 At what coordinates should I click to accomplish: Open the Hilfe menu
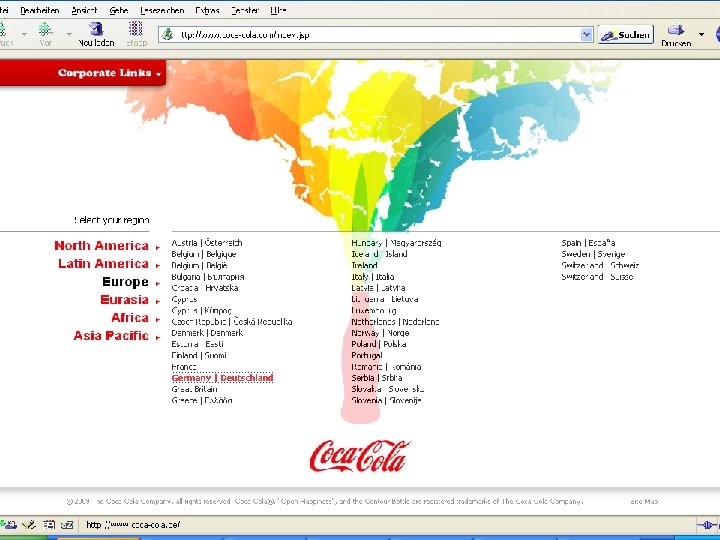[278, 10]
